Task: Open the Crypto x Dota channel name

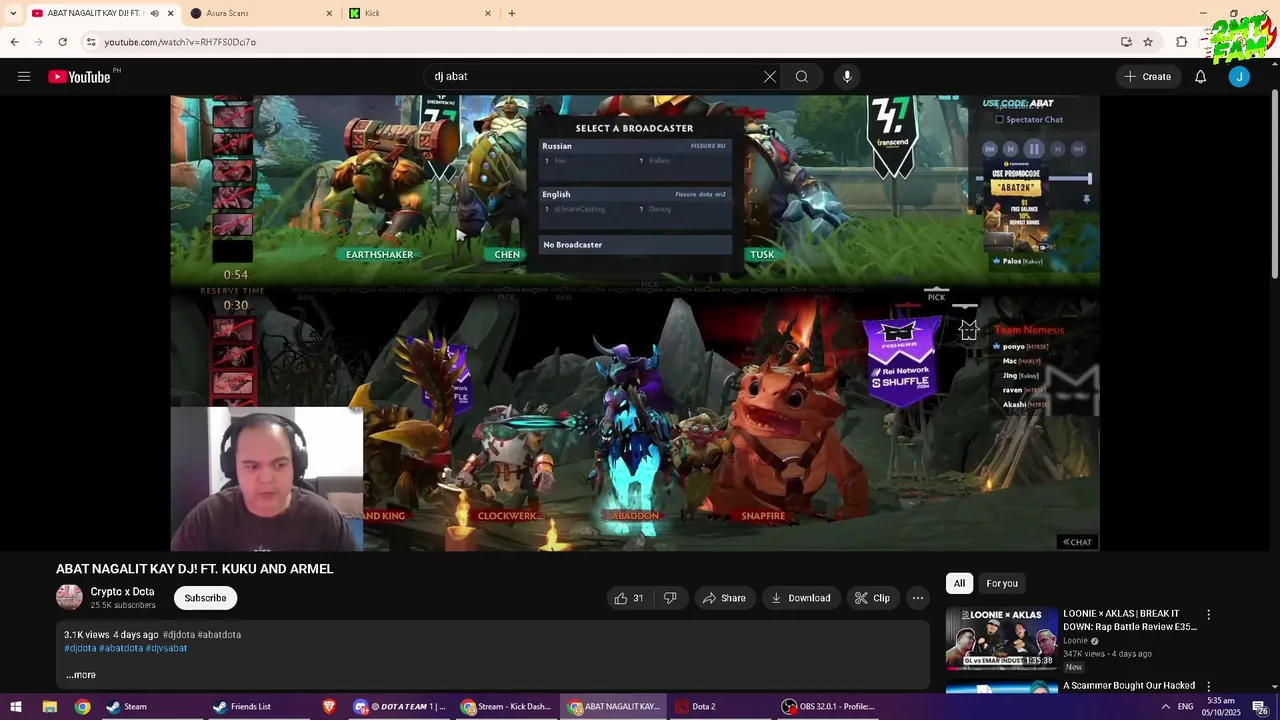Action: 122,592
